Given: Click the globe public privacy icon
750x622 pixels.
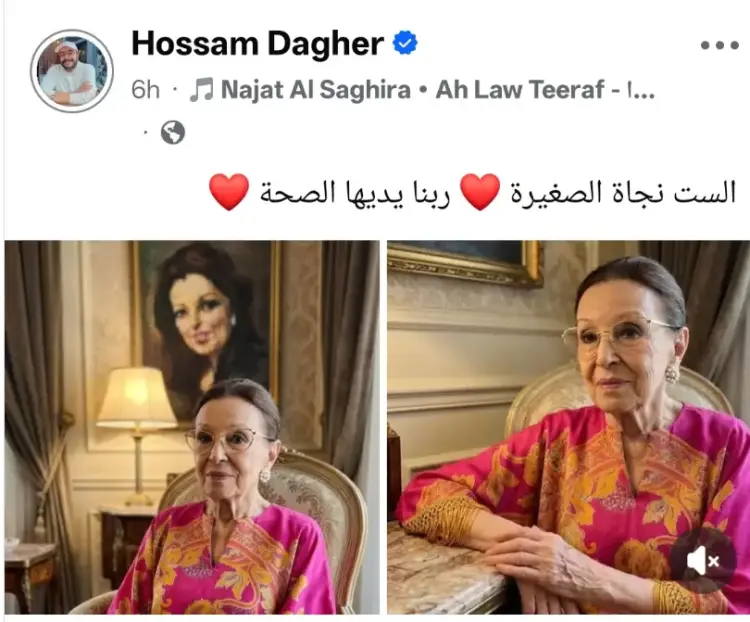Looking at the screenshot, I should click(x=173, y=132).
